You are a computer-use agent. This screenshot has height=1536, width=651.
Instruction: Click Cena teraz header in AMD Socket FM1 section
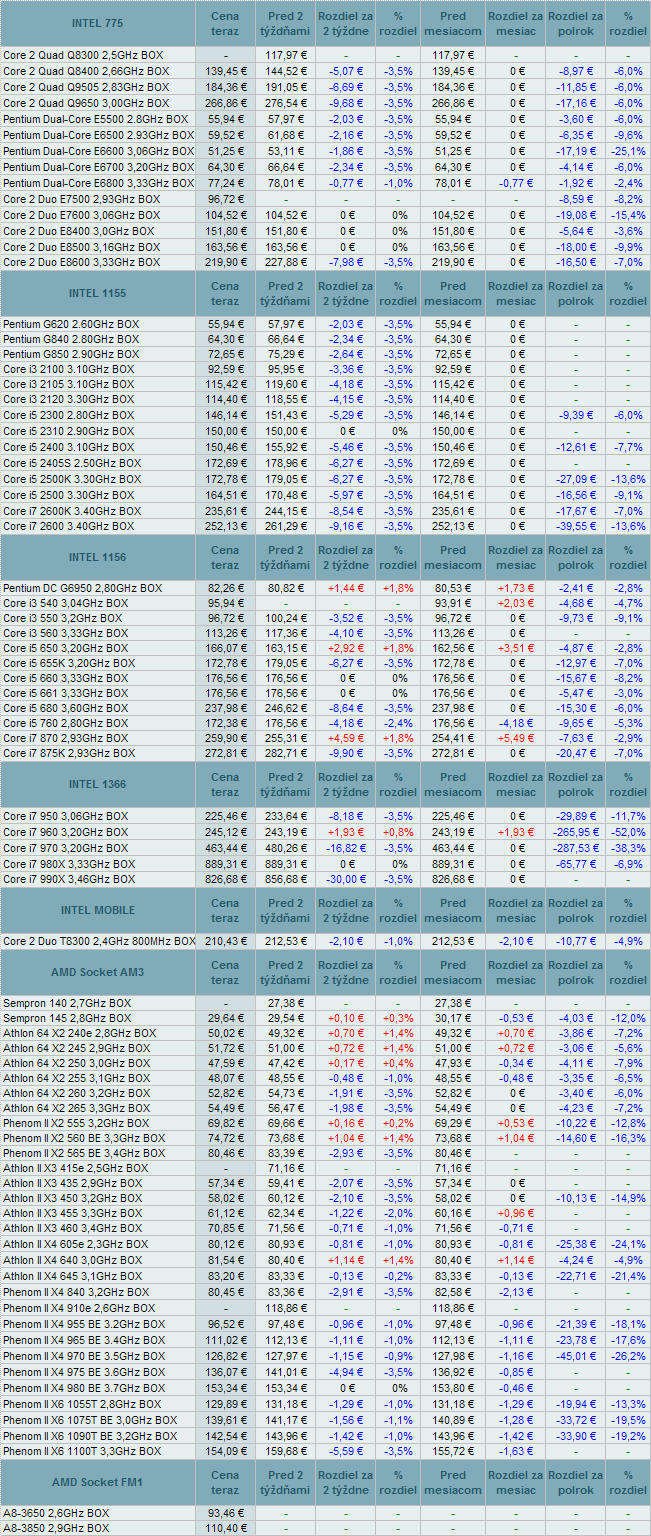pos(225,1482)
